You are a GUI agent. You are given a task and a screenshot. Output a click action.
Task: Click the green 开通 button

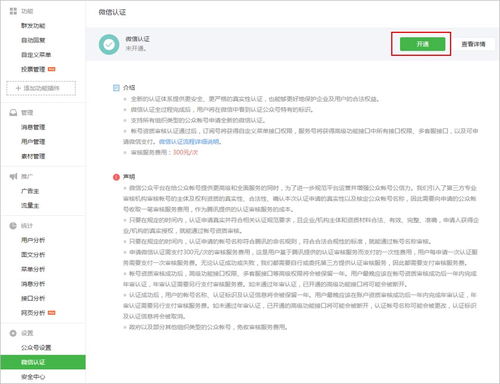(x=422, y=44)
